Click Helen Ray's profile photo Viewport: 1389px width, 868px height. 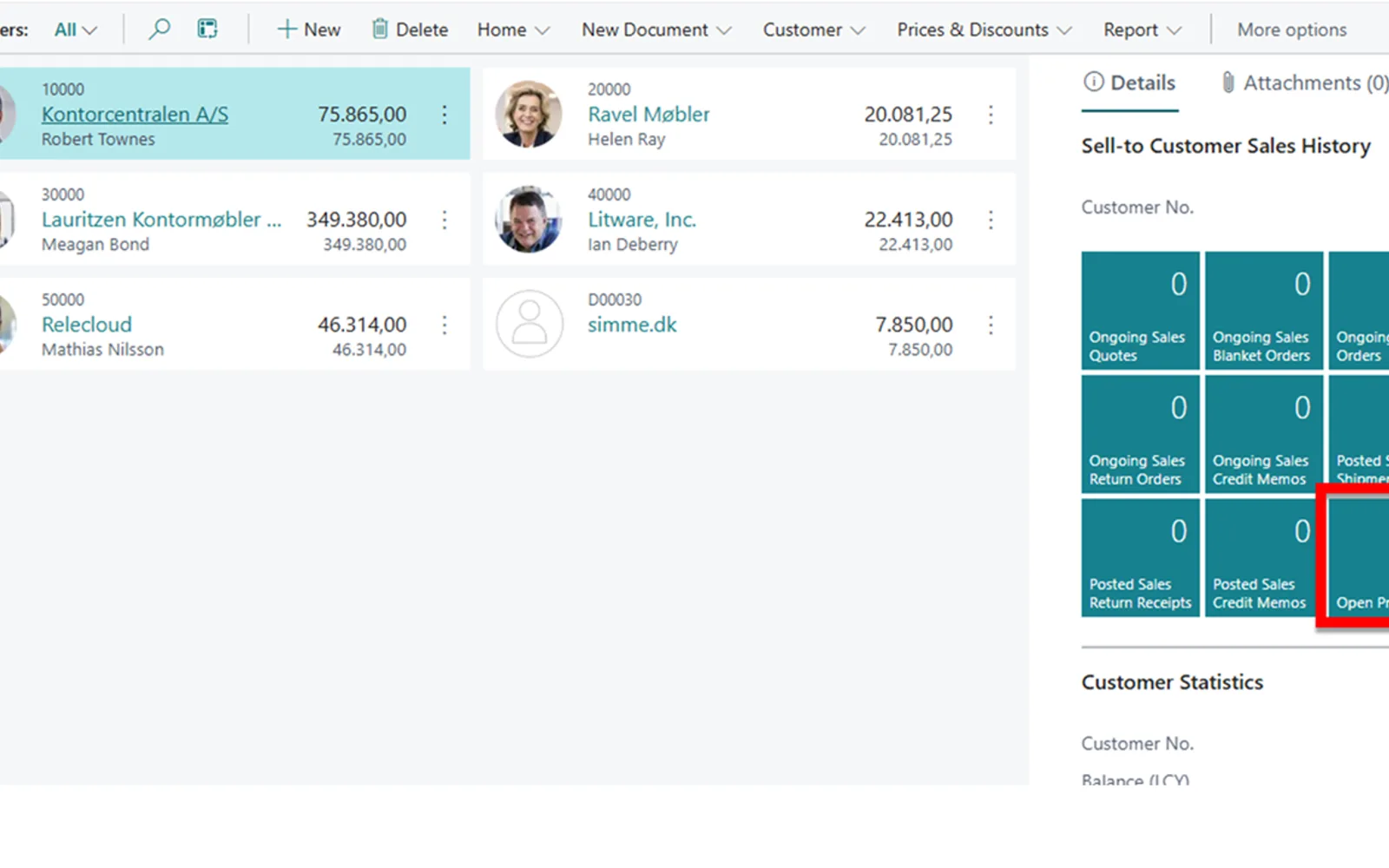tap(529, 114)
